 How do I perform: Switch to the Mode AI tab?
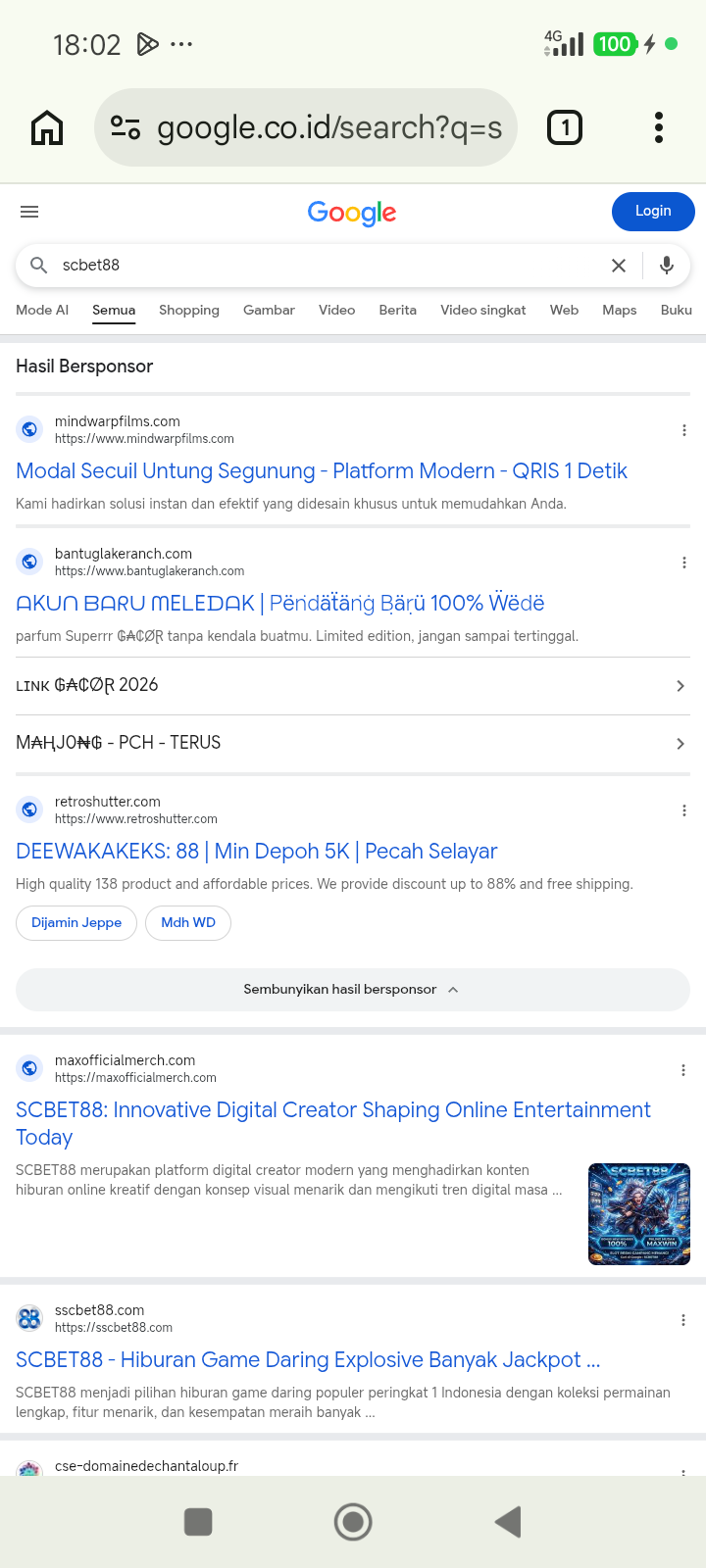[x=42, y=310]
